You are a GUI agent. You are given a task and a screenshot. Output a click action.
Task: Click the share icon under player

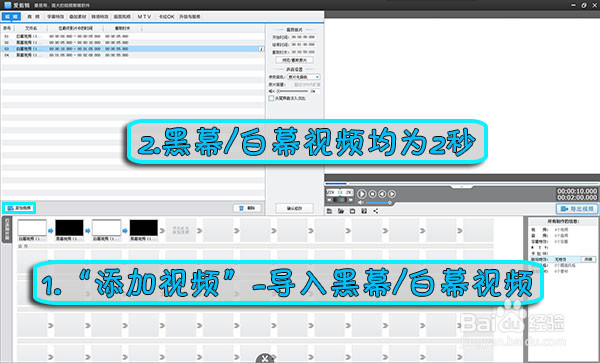coord(376,211)
